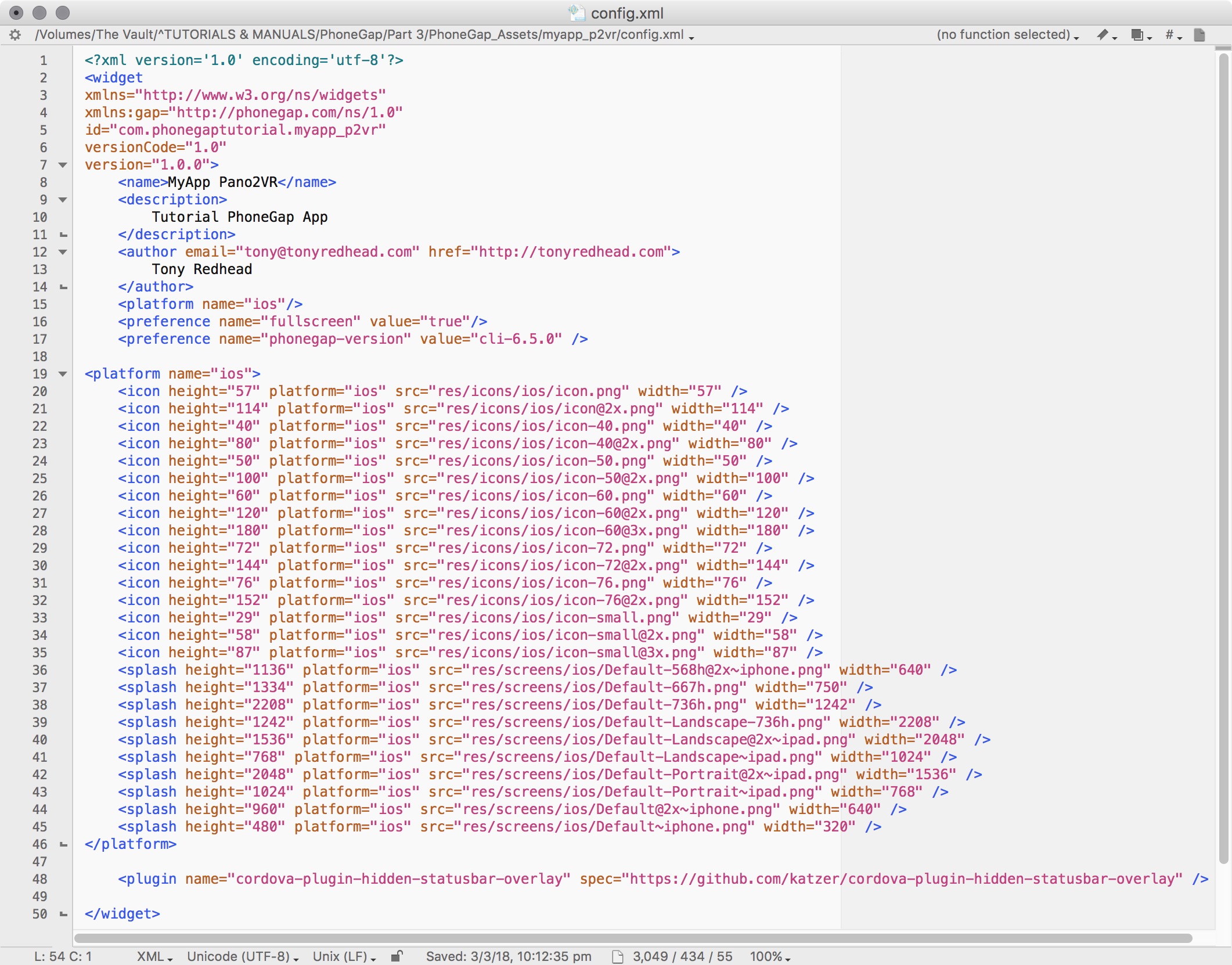
Task: Place cursor in the xml version declaration line
Action: pyautogui.click(x=244, y=60)
